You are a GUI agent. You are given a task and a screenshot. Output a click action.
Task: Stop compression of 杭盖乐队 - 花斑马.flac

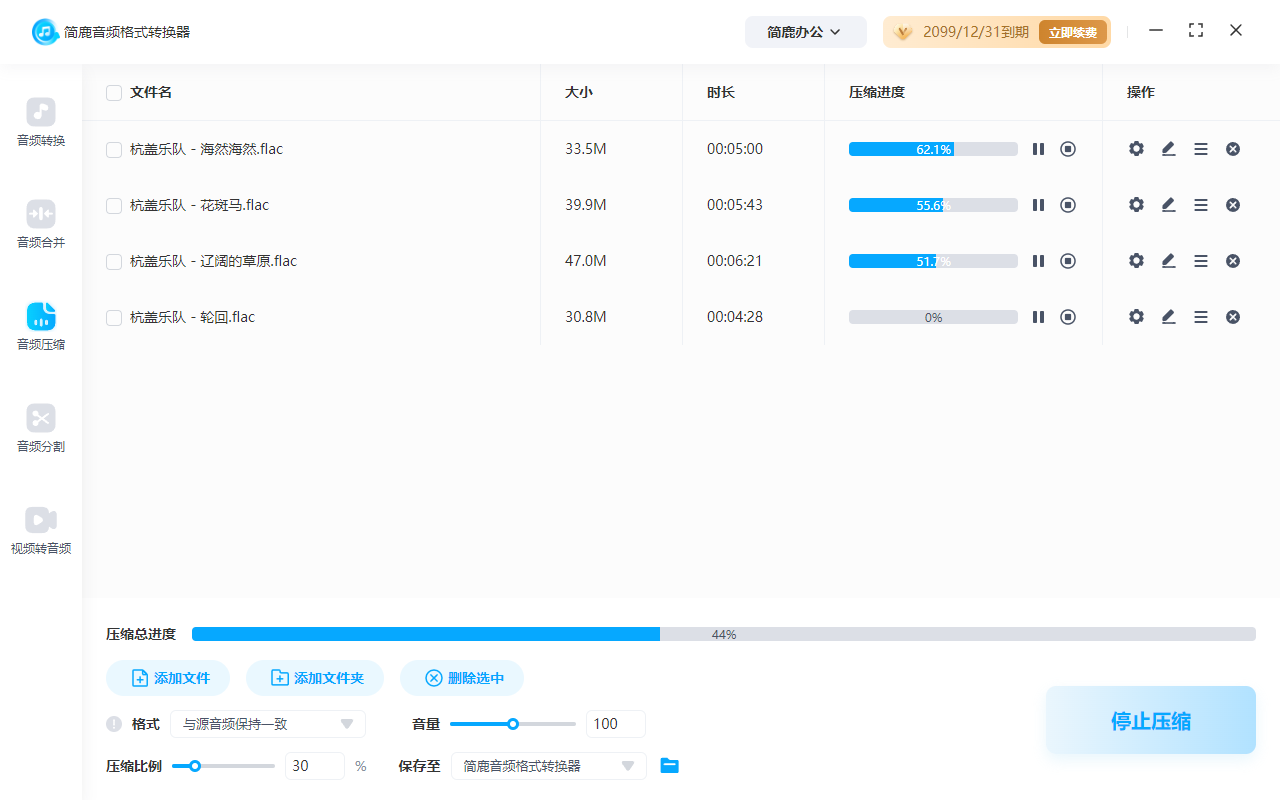tap(1068, 204)
